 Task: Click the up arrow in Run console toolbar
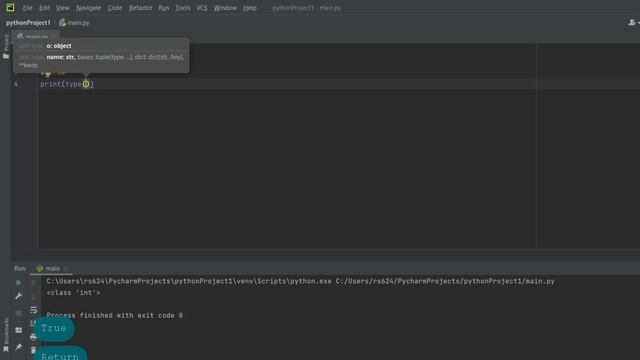point(33,282)
